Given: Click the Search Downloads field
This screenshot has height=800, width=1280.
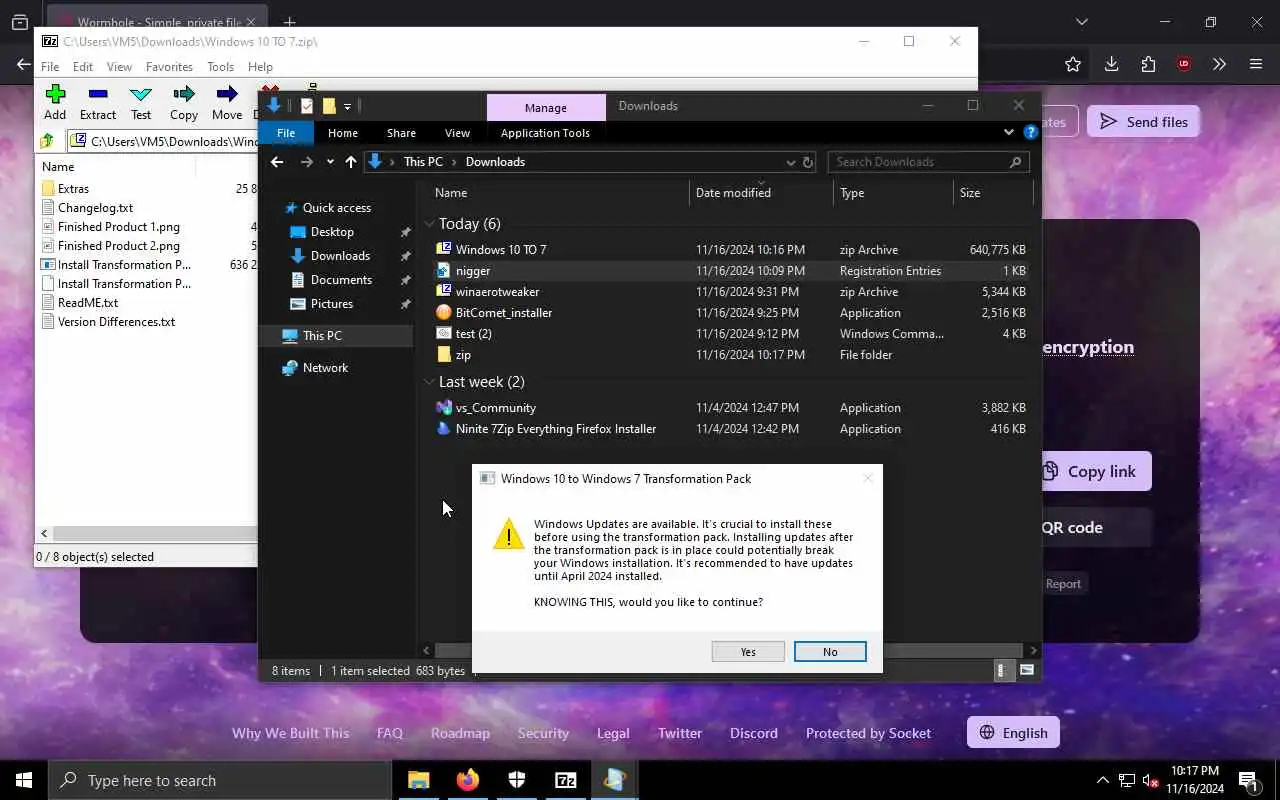Looking at the screenshot, I should click(x=928, y=162).
